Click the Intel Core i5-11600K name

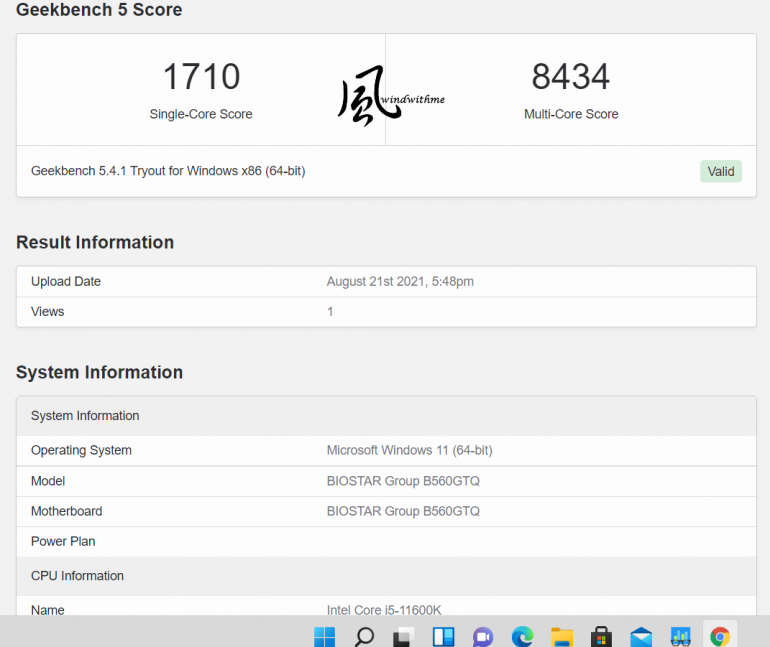coord(384,610)
